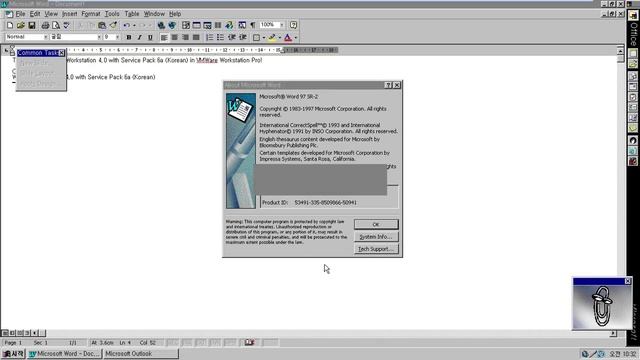640x360 pixels.
Task: Set paragraph alignment to Center
Action: coord(175,38)
